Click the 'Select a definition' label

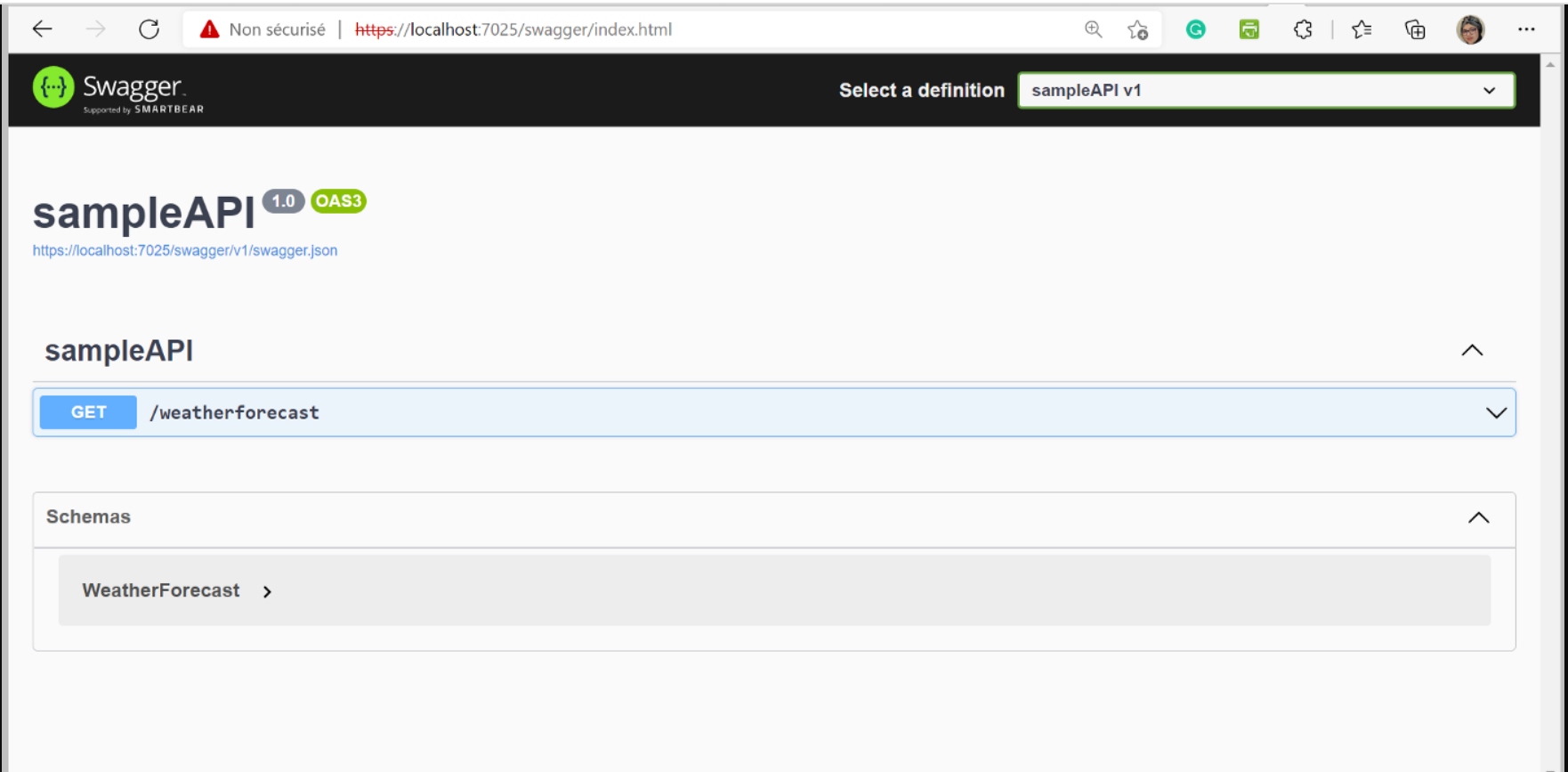(x=921, y=90)
